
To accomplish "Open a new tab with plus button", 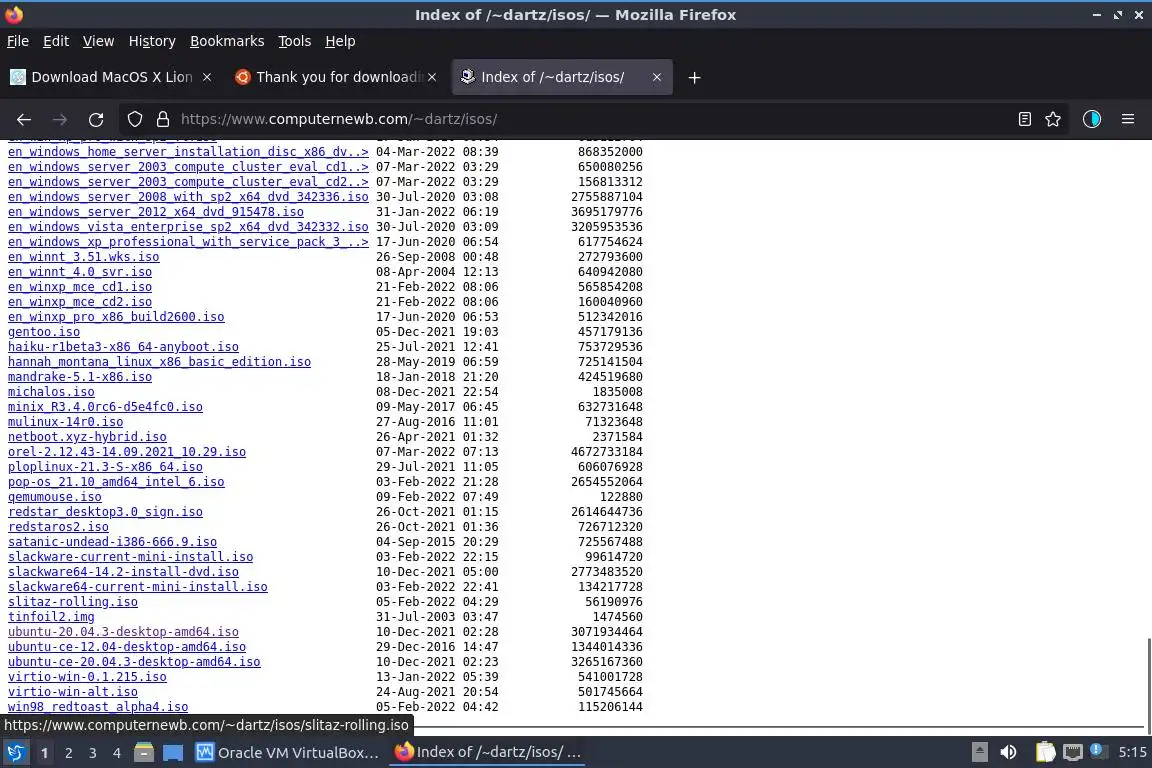I will 694,77.
